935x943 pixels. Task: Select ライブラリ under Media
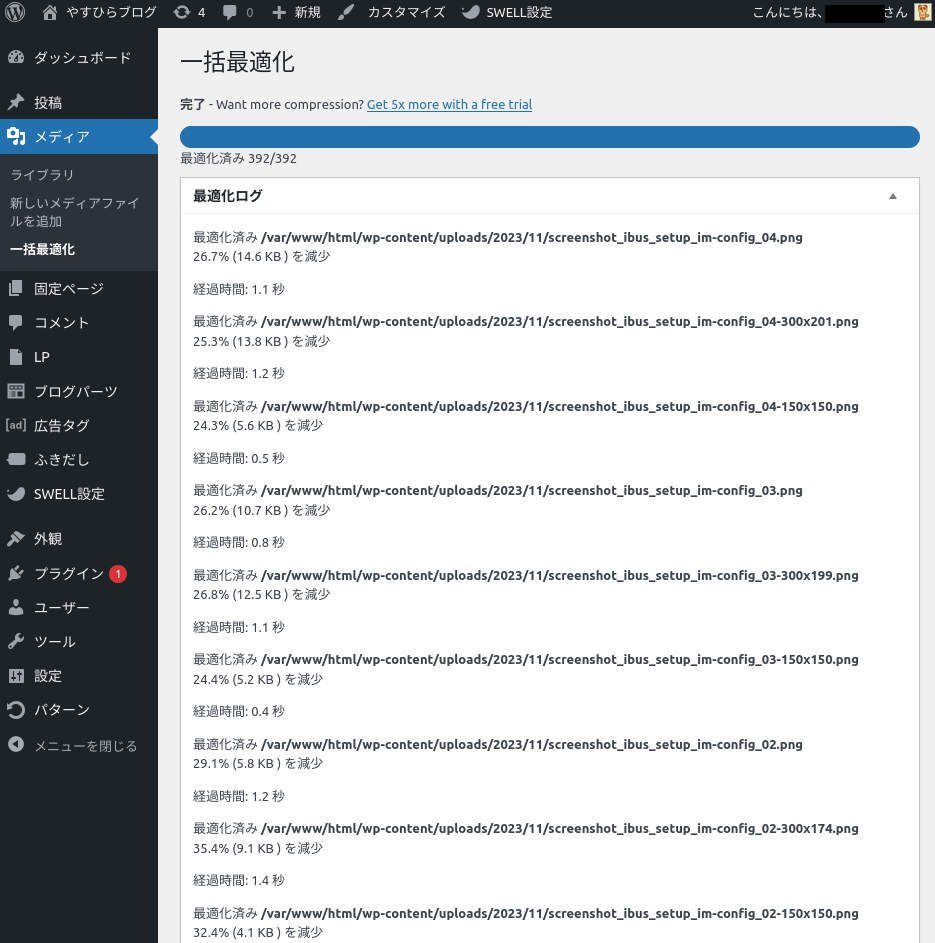[42, 175]
